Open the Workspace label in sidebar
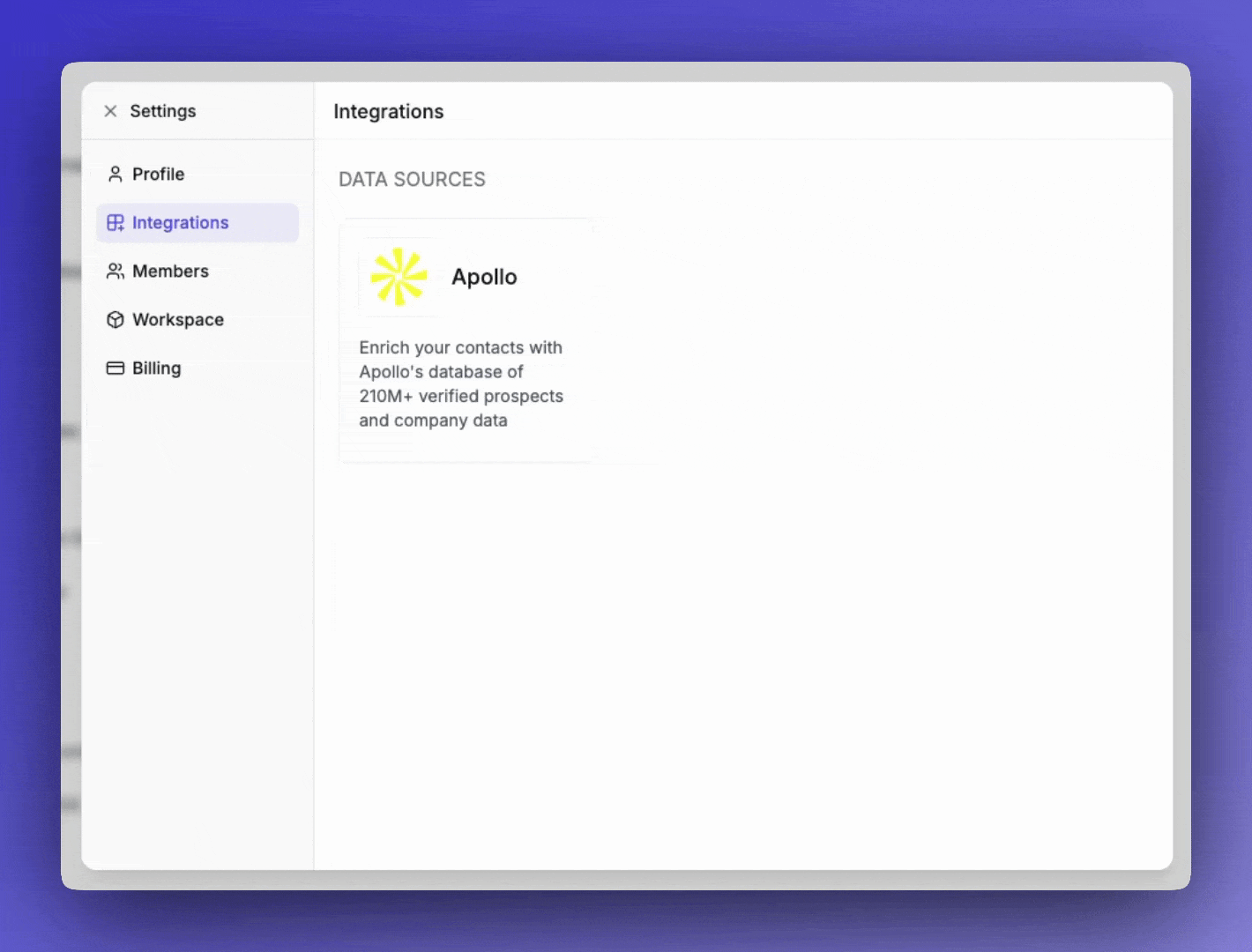This screenshot has height=952, width=1252. tap(177, 320)
